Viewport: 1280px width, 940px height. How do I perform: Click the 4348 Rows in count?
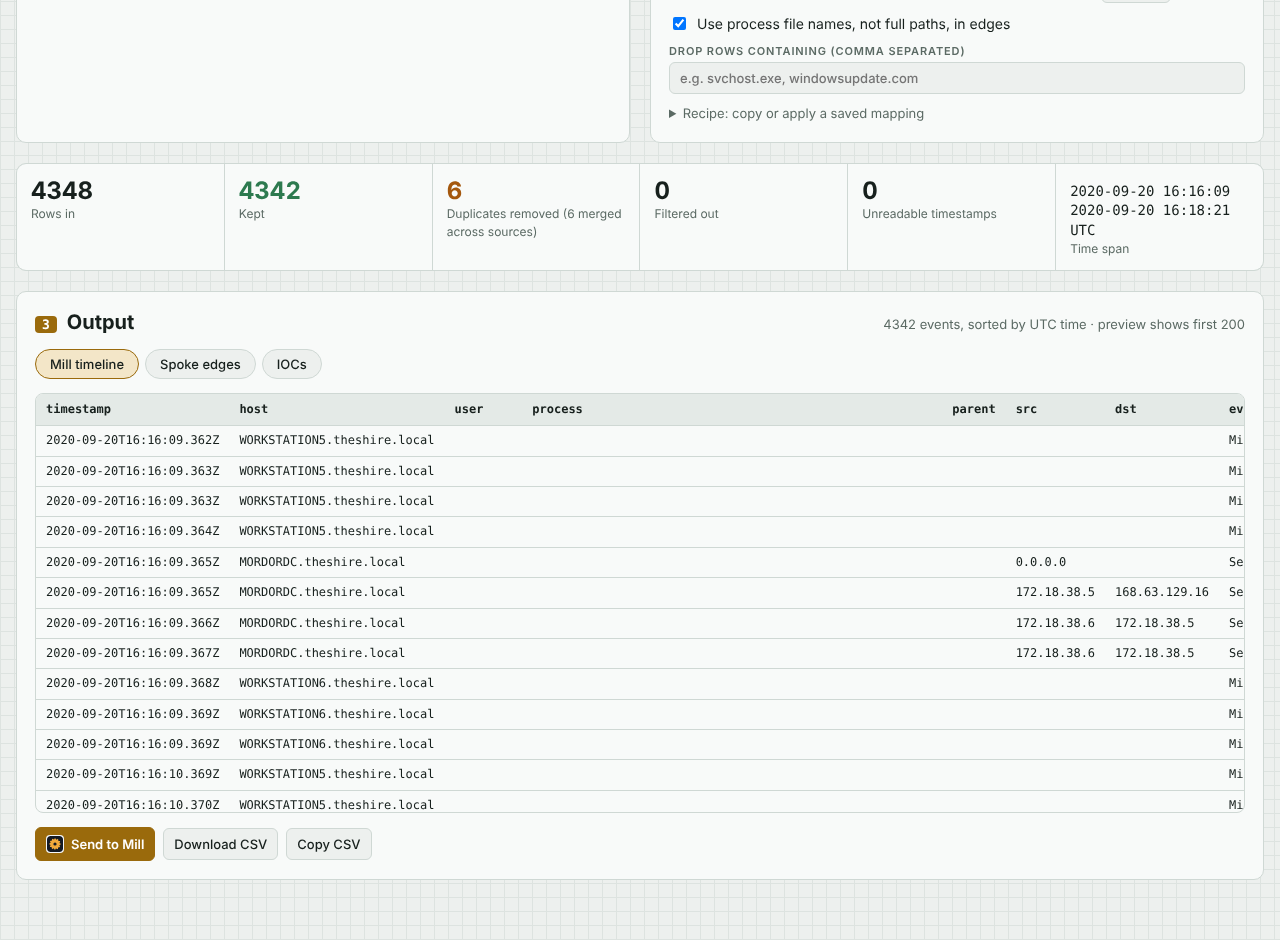coord(62,191)
